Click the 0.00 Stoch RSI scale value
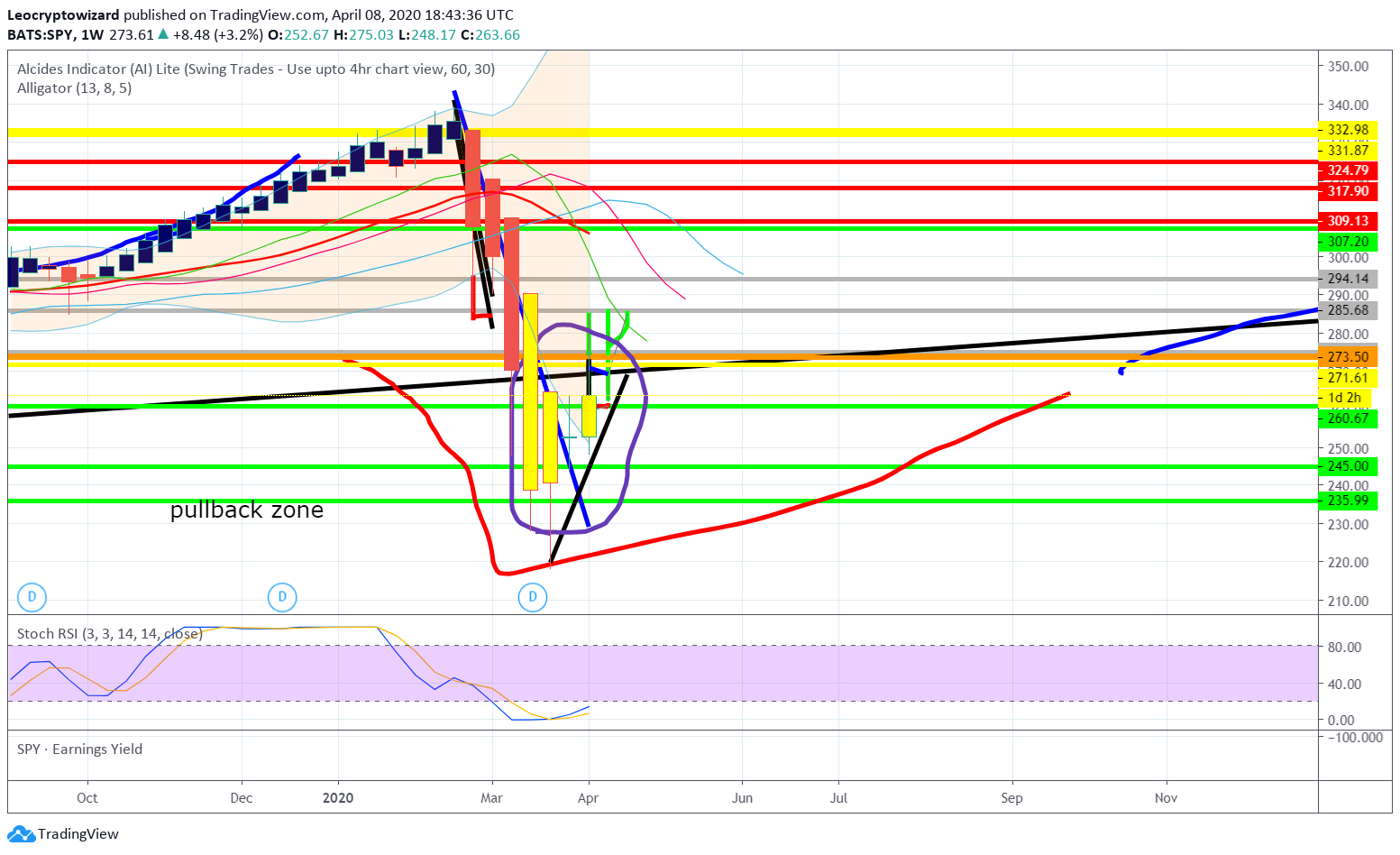This screenshot has width=1400, height=855. 1341,721
